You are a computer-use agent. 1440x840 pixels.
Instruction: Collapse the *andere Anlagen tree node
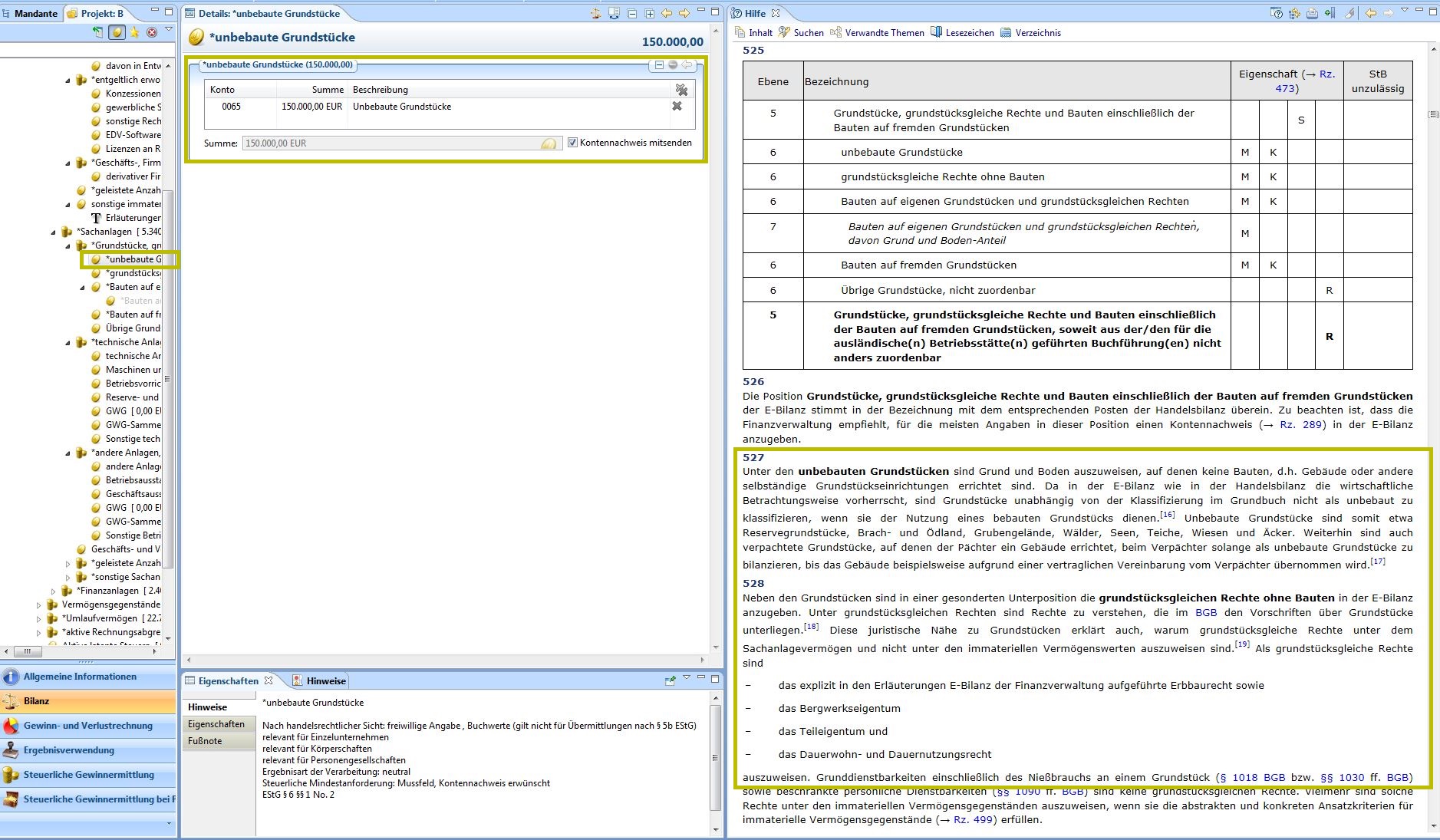pos(68,453)
